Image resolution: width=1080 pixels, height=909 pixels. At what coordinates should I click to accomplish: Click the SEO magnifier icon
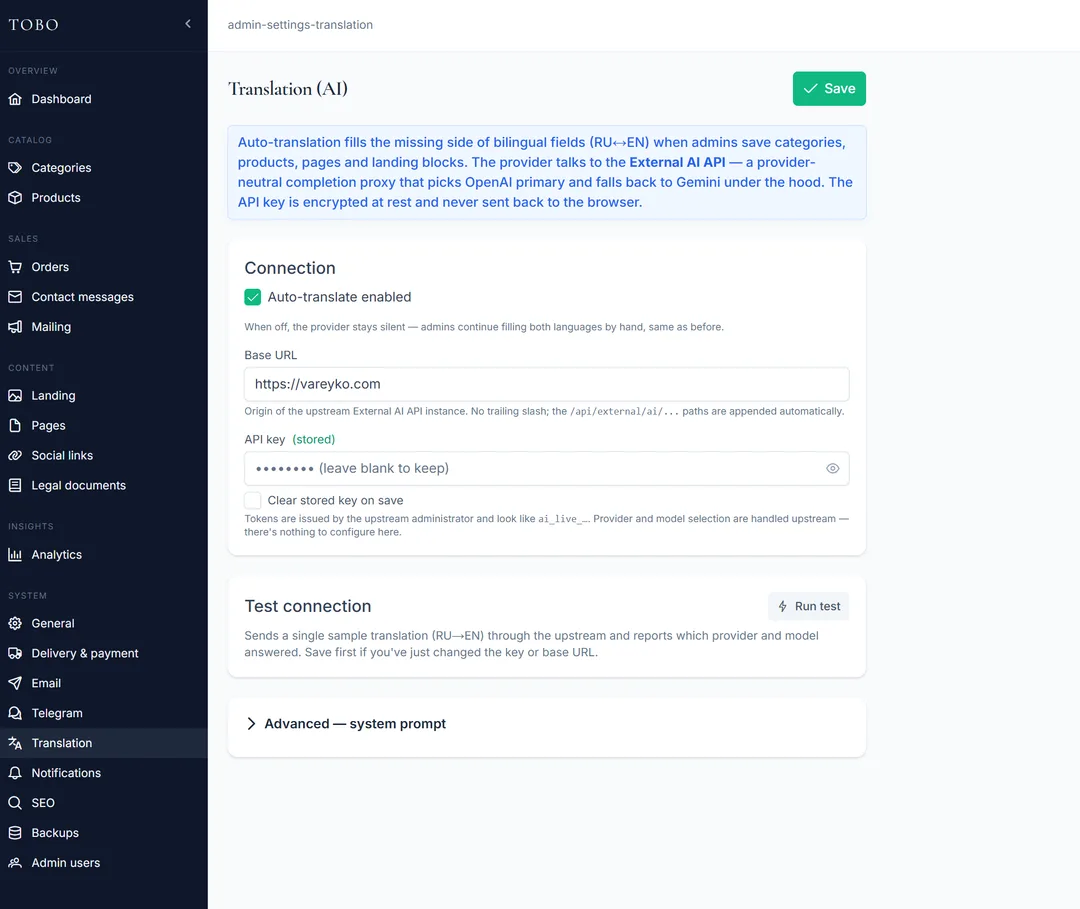pos(15,803)
